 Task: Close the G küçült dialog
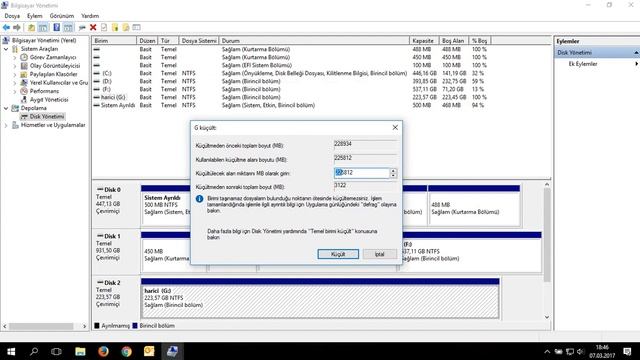click(x=395, y=127)
